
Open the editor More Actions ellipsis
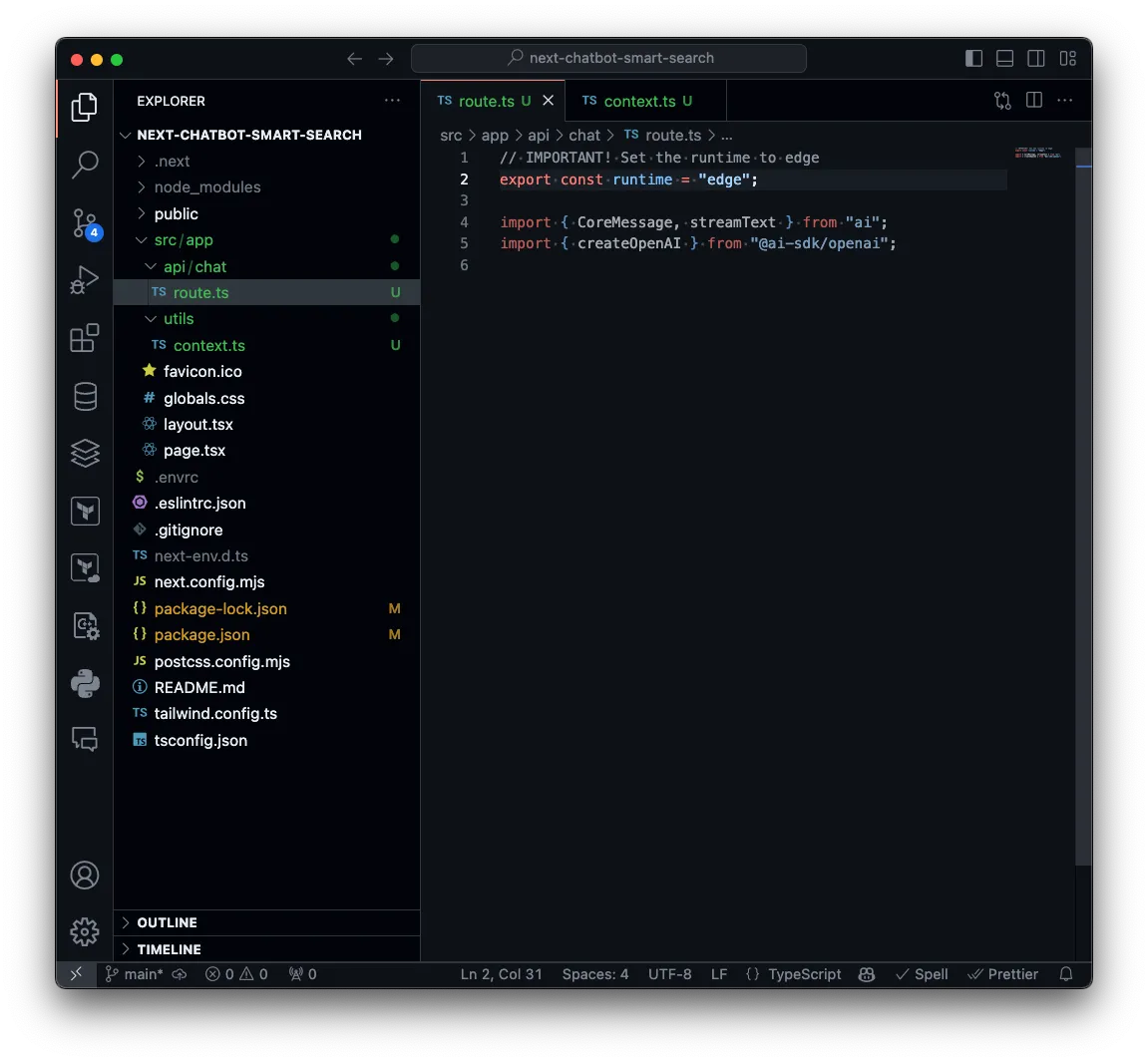pyautogui.click(x=1064, y=101)
